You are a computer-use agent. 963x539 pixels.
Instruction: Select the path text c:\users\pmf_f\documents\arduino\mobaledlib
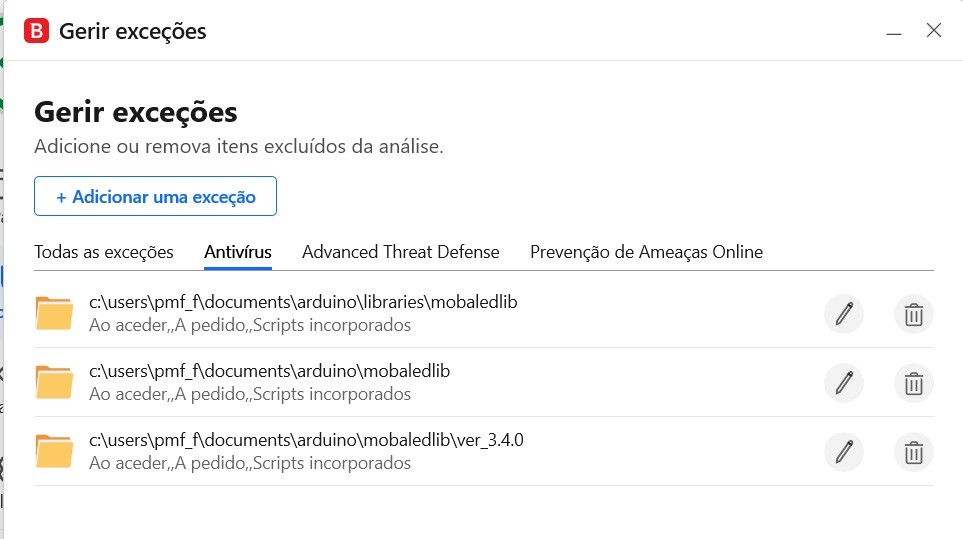[270, 371]
